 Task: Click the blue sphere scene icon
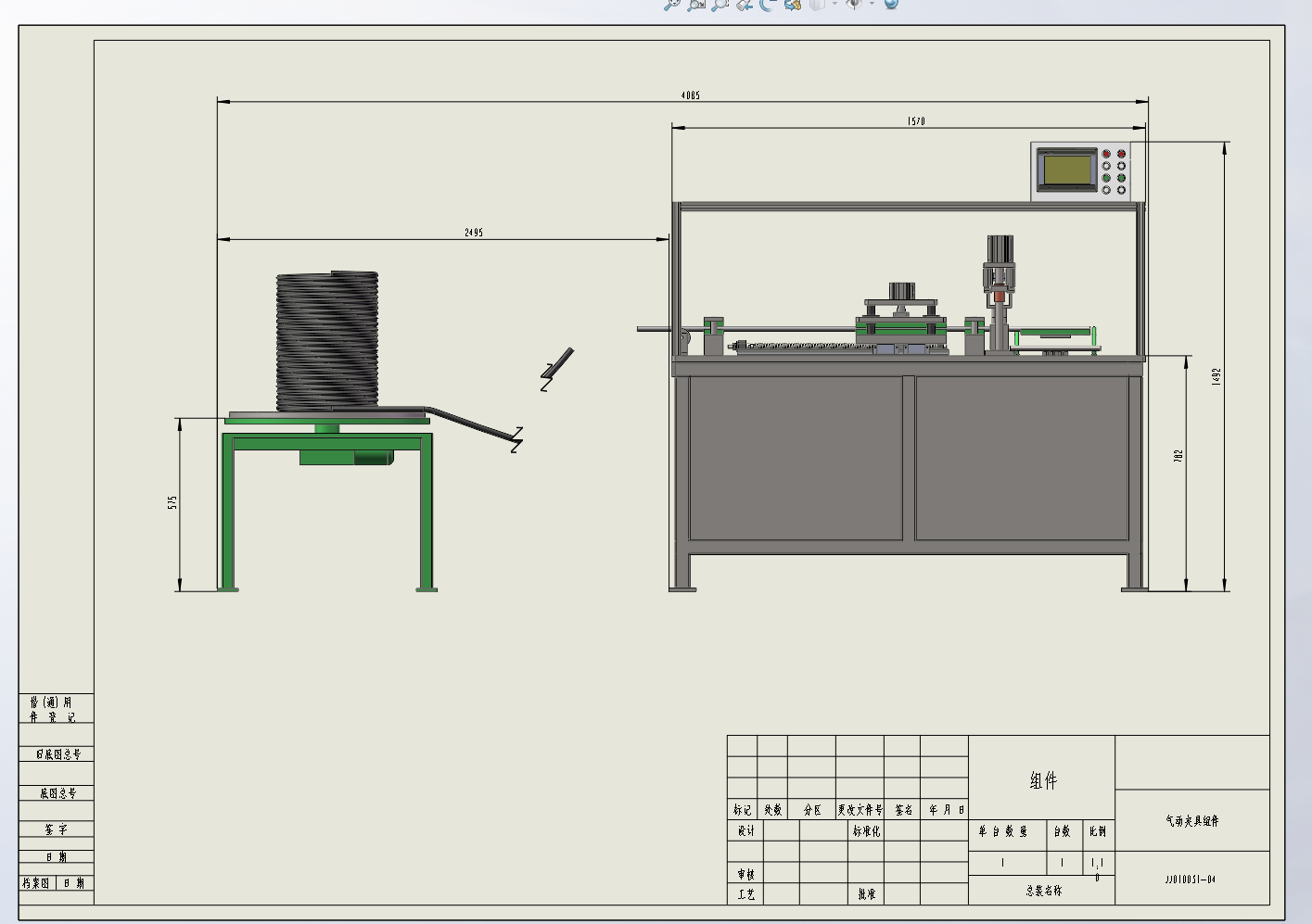point(891,3)
